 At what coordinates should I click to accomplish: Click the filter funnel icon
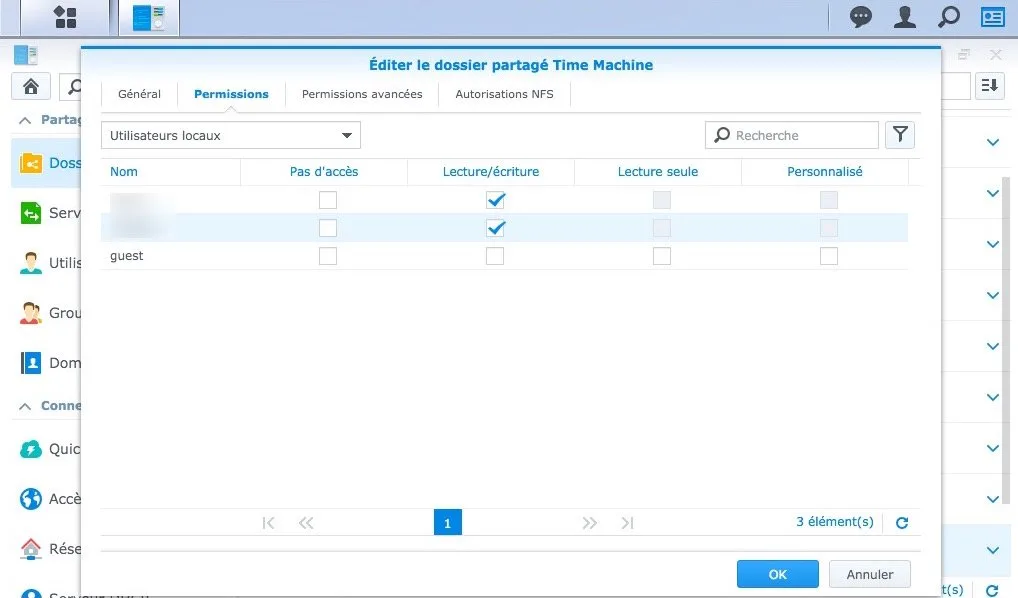pyautogui.click(x=900, y=134)
